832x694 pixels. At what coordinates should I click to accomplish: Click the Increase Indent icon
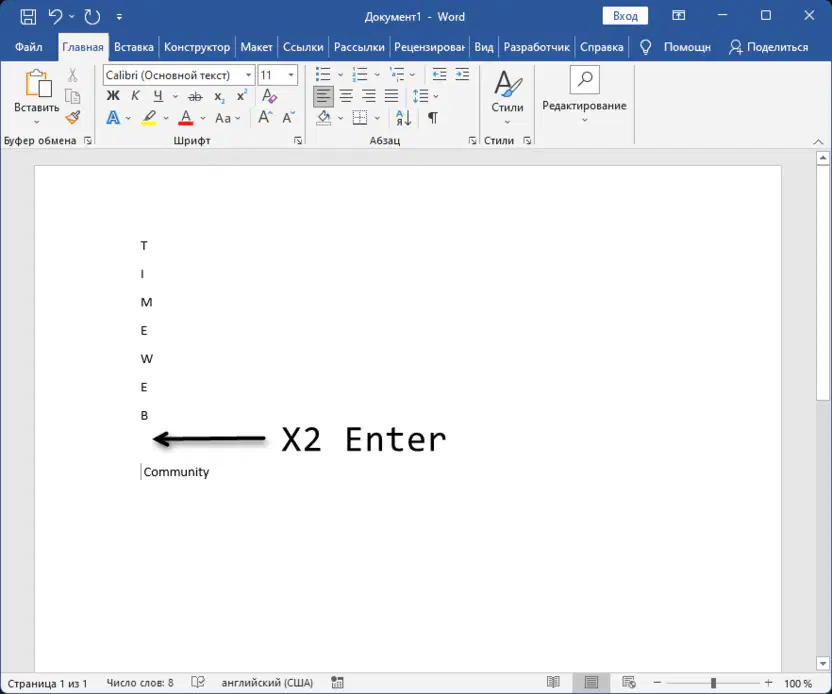point(462,74)
